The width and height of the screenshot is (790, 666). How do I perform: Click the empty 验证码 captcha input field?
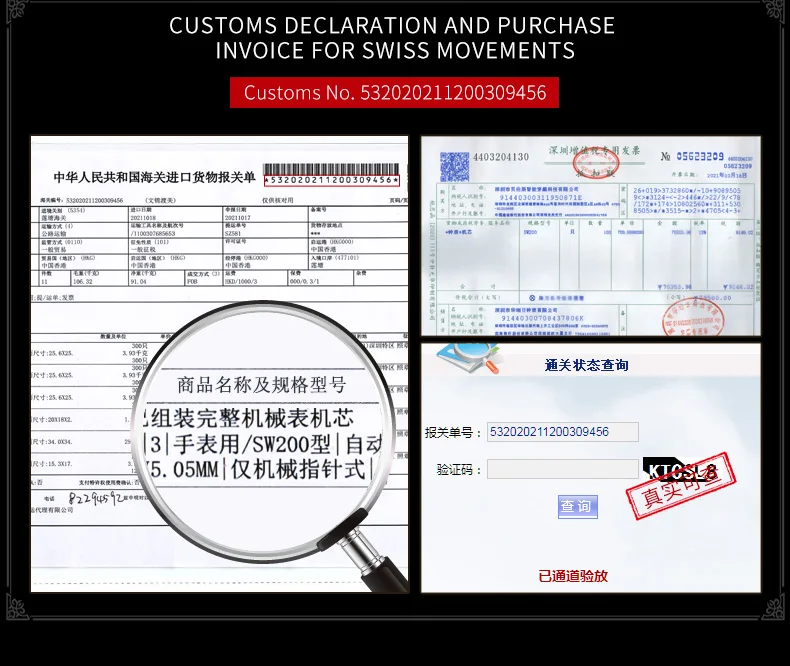point(562,469)
